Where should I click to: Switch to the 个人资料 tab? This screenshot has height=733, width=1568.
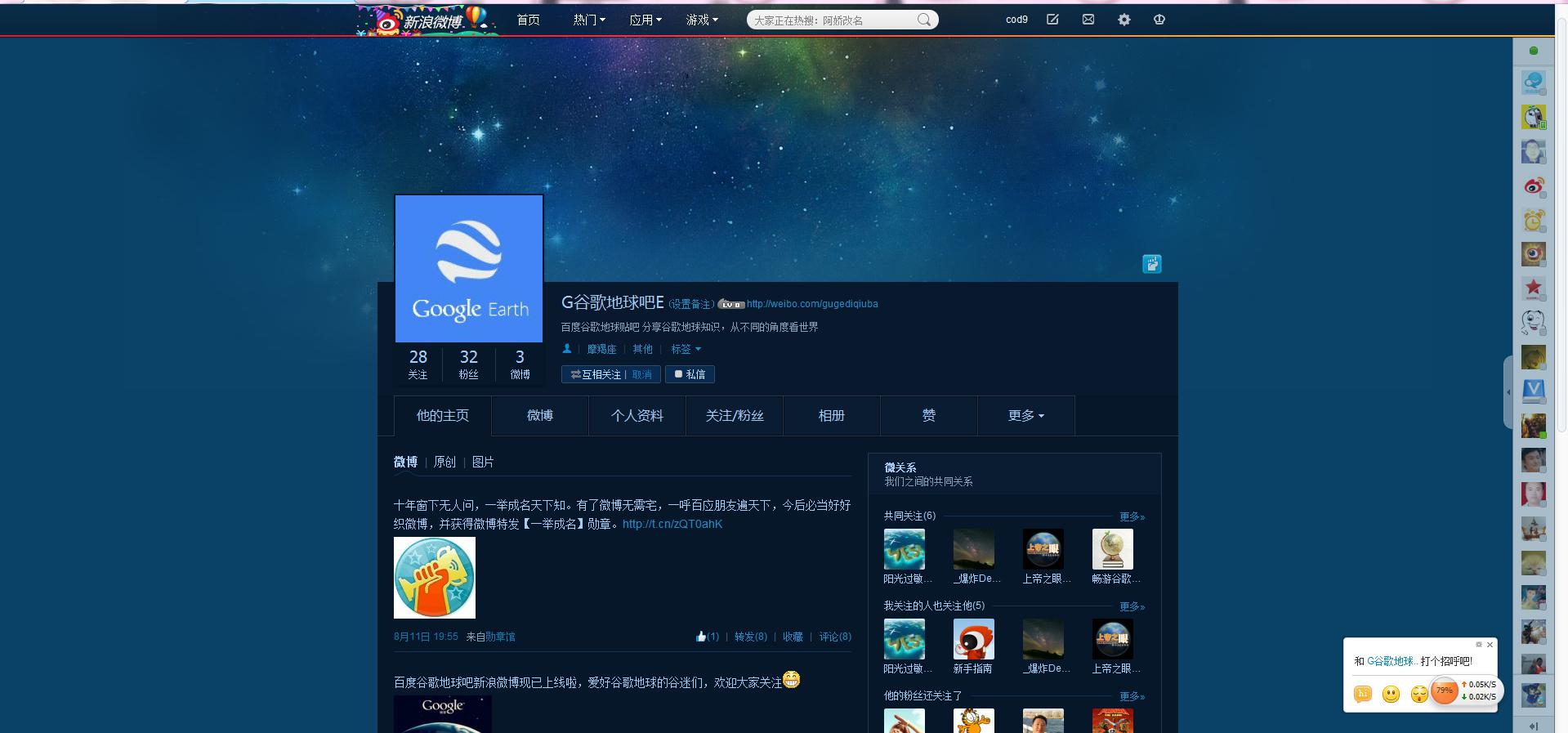pyautogui.click(x=637, y=416)
